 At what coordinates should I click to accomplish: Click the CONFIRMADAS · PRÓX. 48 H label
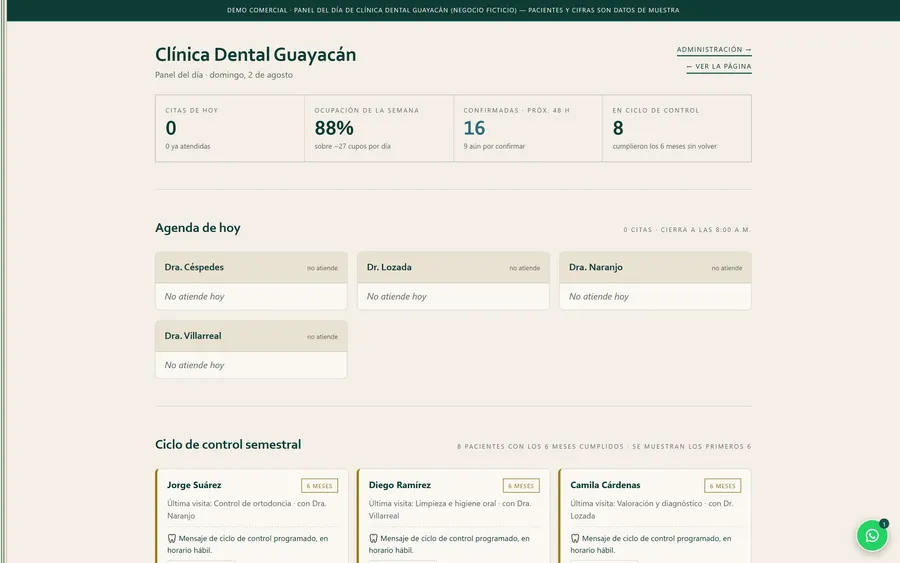tap(517, 110)
